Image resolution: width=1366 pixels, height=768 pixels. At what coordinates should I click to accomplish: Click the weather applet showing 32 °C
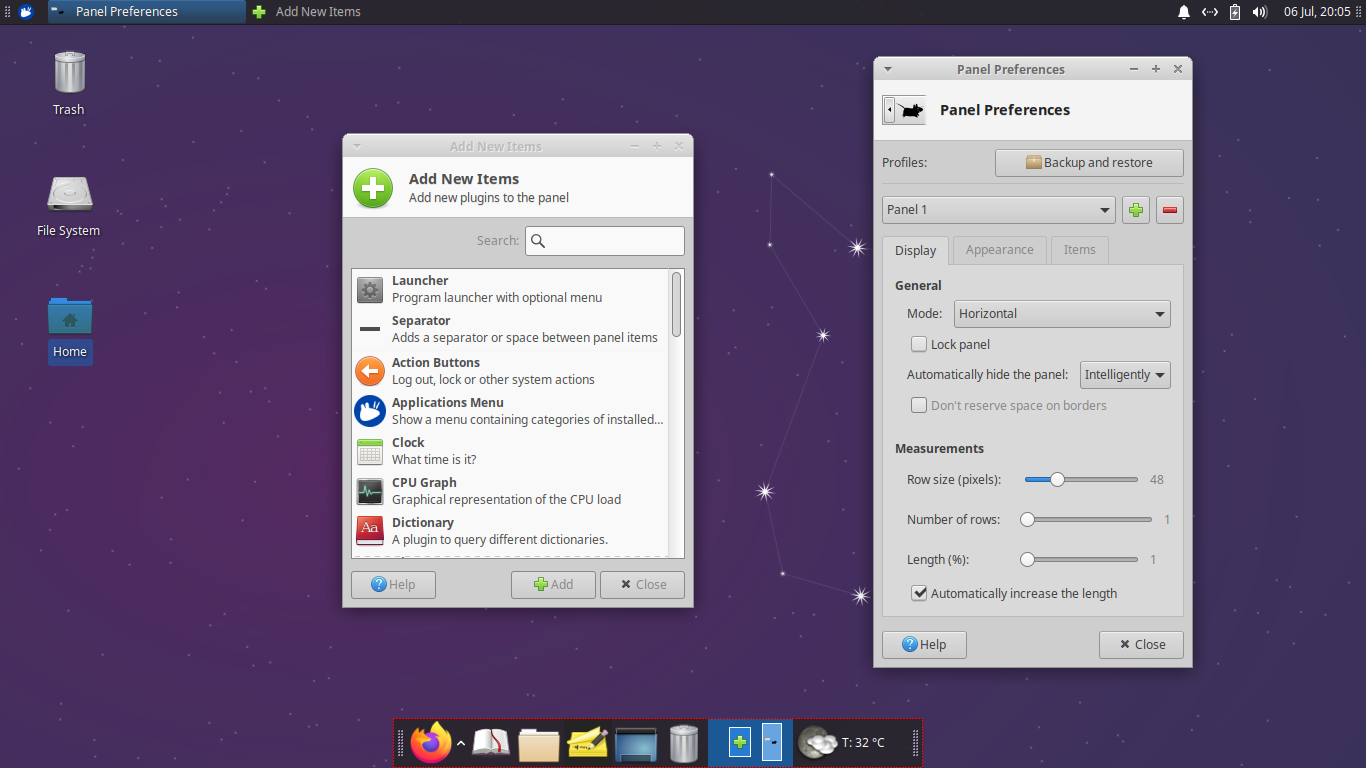(x=845, y=743)
